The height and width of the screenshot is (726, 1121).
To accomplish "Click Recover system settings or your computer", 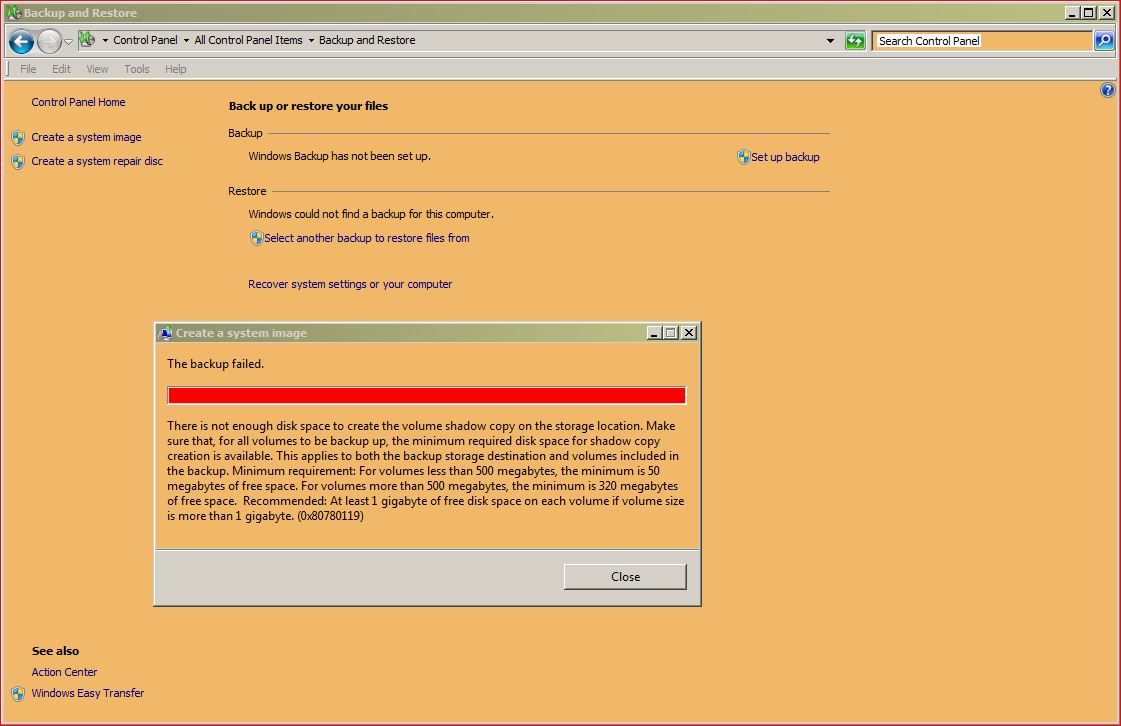I will 350,284.
